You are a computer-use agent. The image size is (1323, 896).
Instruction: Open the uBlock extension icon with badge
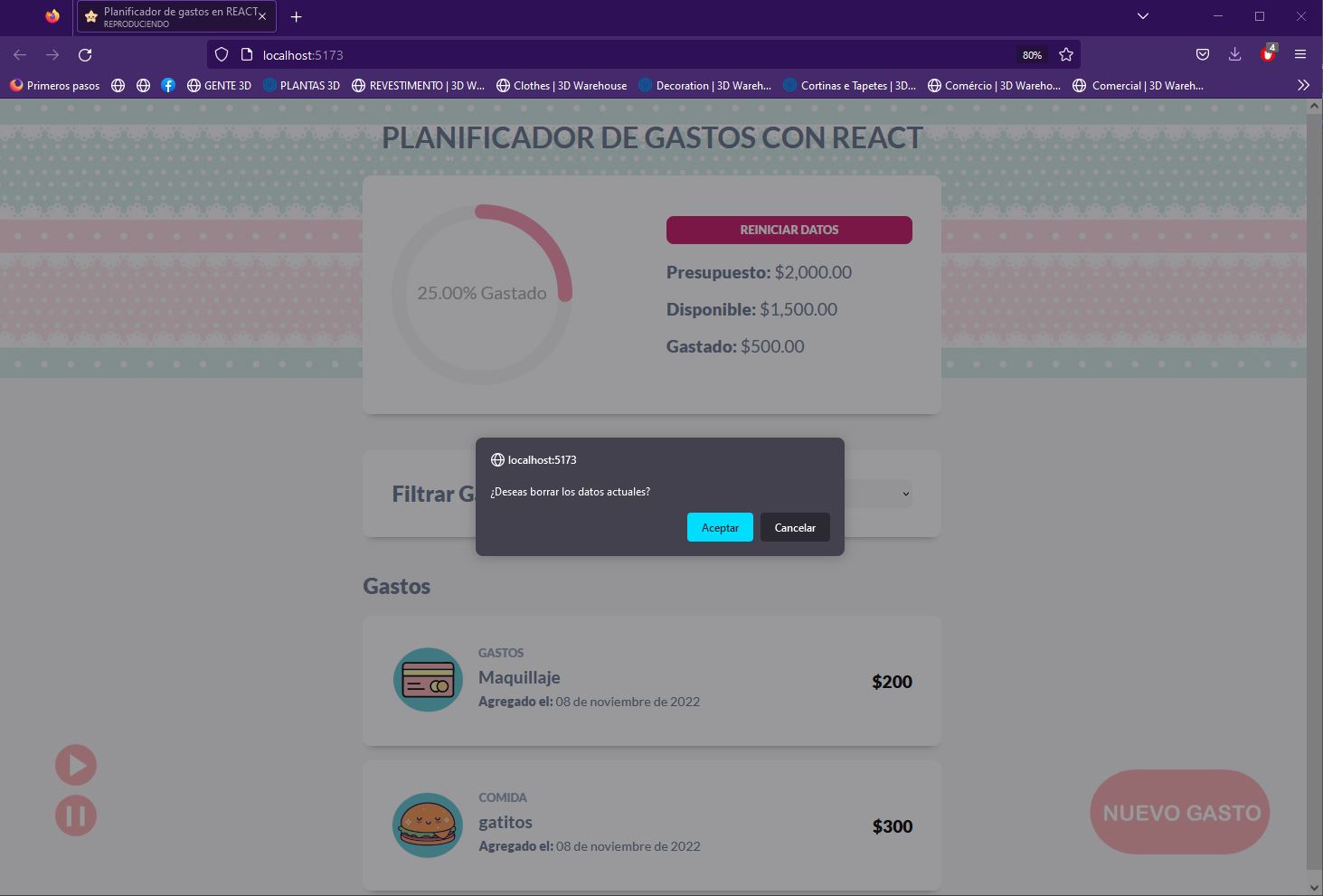tap(1268, 54)
